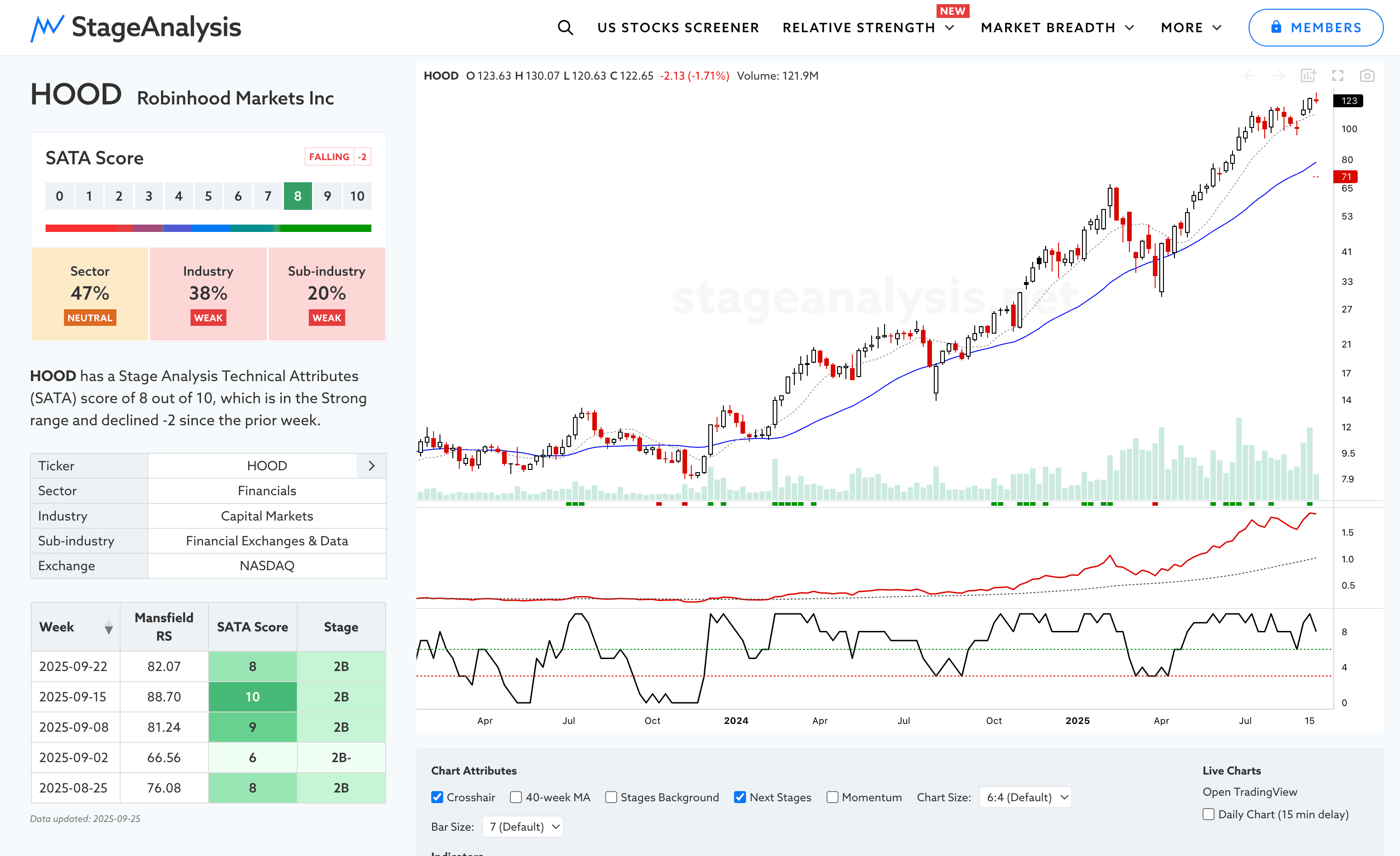Viewport: 1400px width, 856px height.
Task: Click the Sector 47% Neutral card
Action: click(x=90, y=294)
